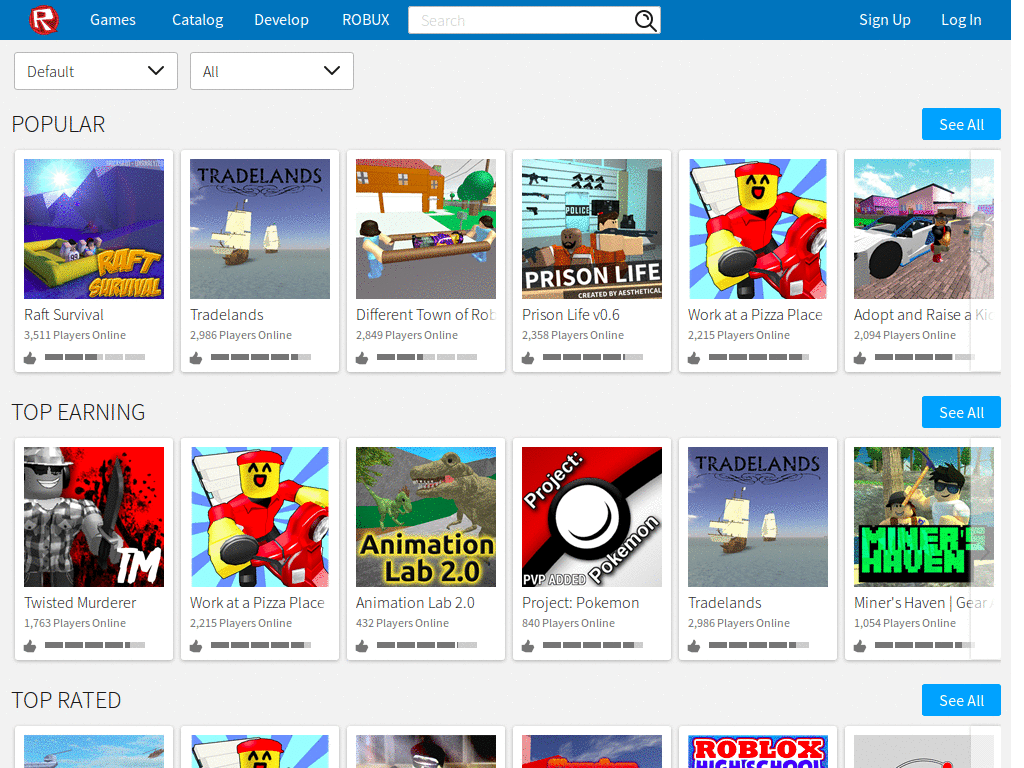Click the search magnifier icon
1024x768 pixels.
click(x=645, y=19)
